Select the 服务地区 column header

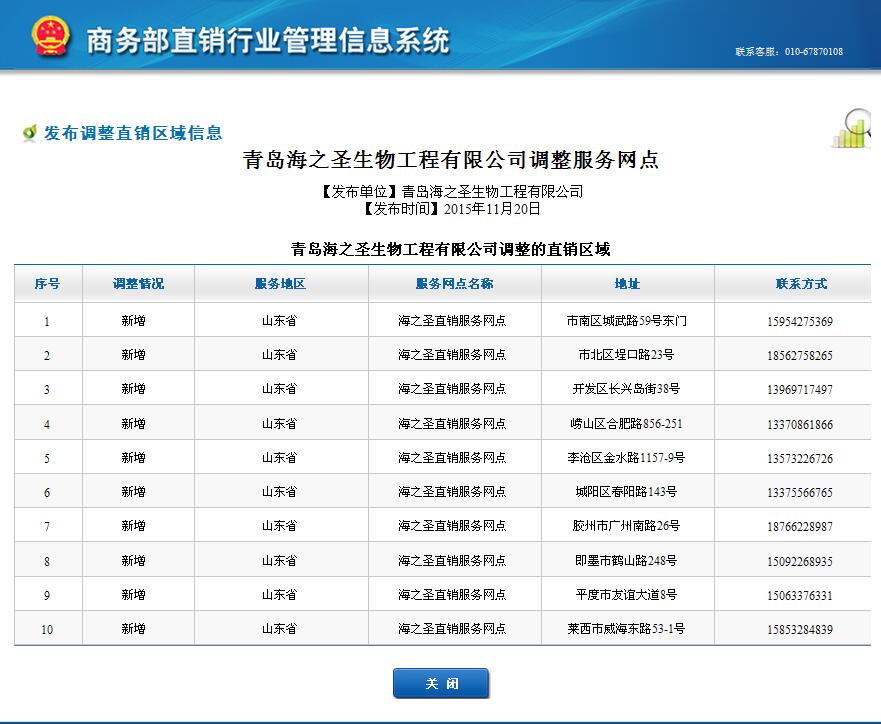coord(280,284)
